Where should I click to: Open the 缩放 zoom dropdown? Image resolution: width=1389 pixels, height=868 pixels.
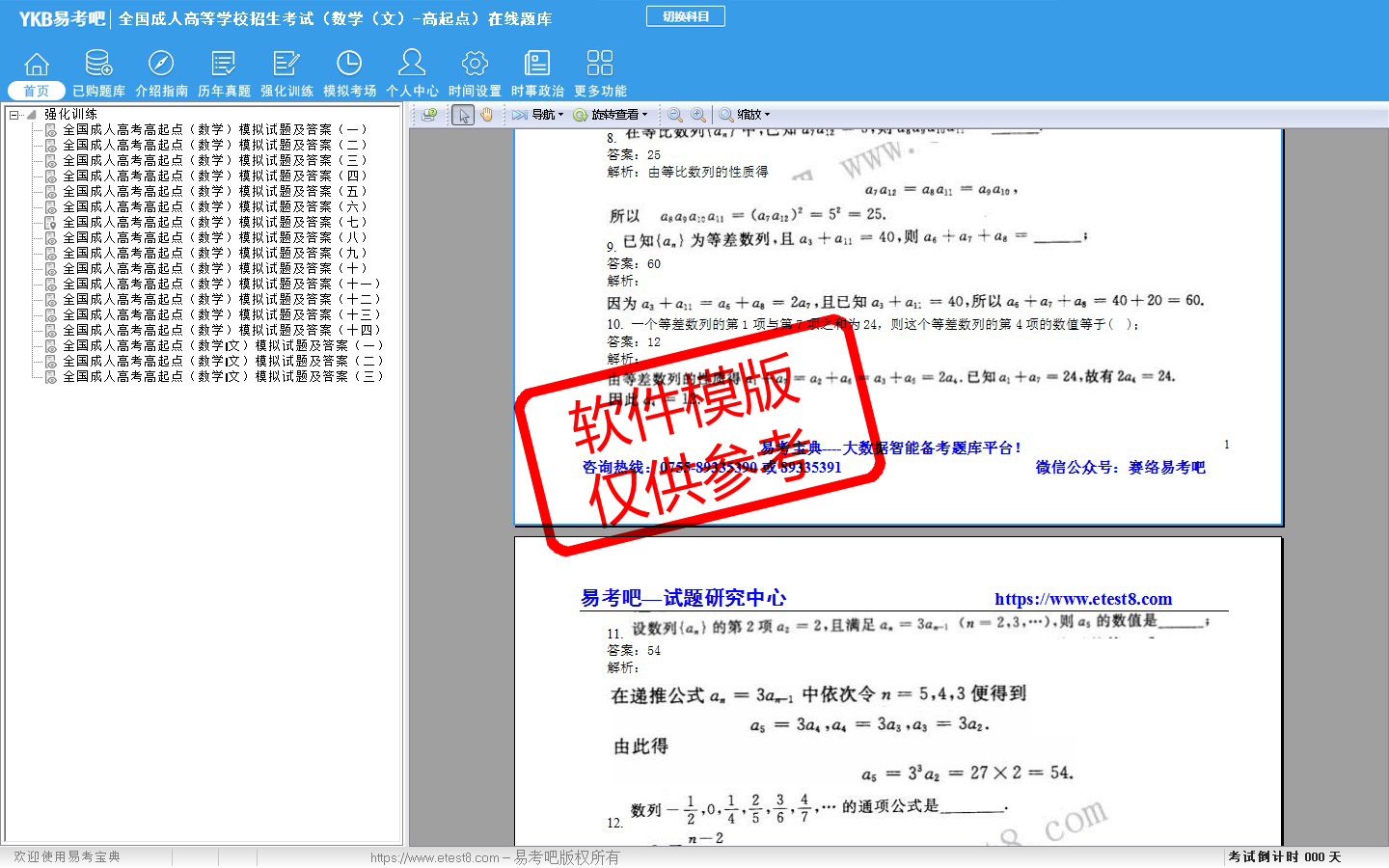tap(745, 115)
